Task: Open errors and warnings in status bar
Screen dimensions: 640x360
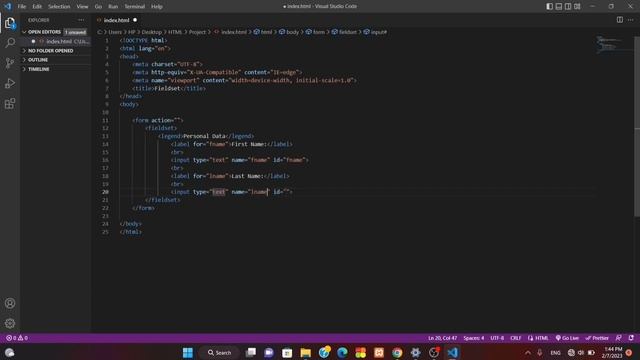Action: click(x=17, y=338)
